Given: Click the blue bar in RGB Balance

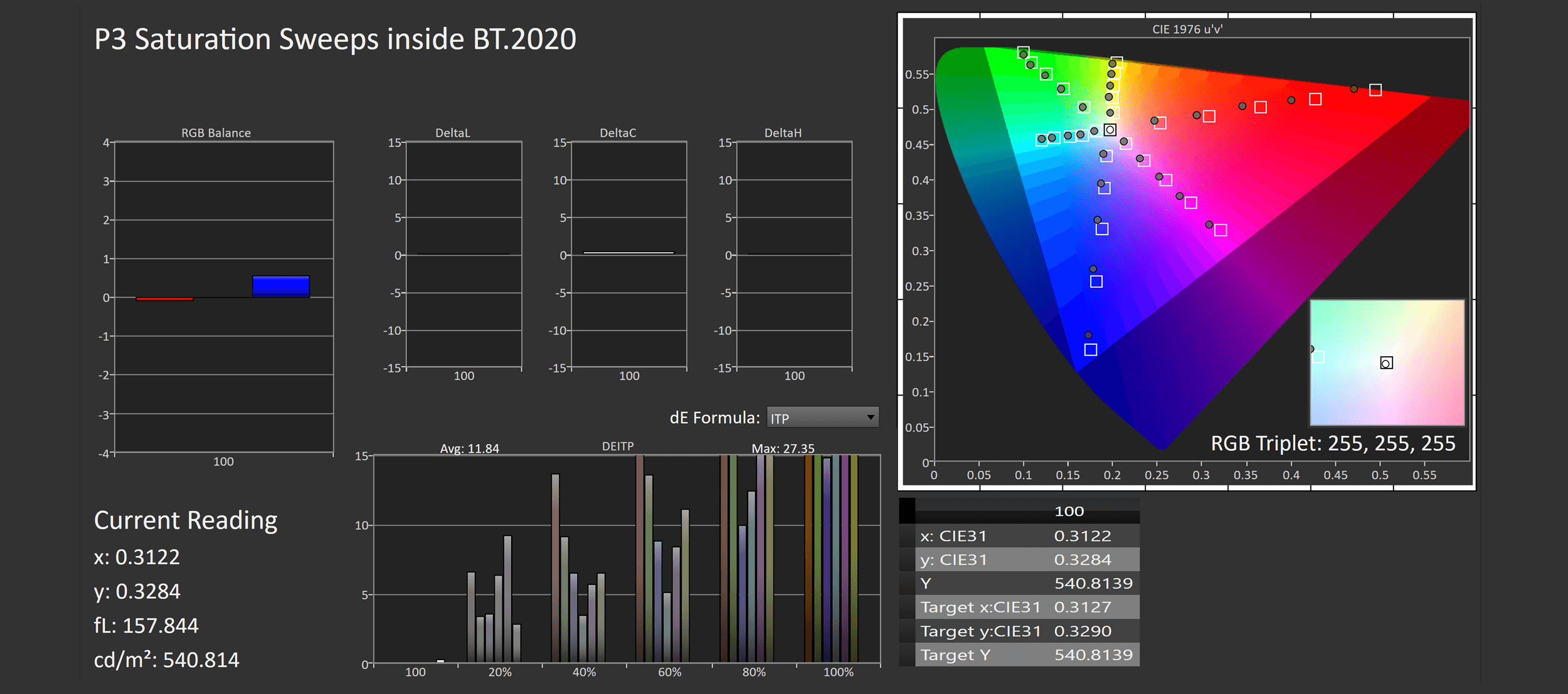Looking at the screenshot, I should tap(280, 287).
